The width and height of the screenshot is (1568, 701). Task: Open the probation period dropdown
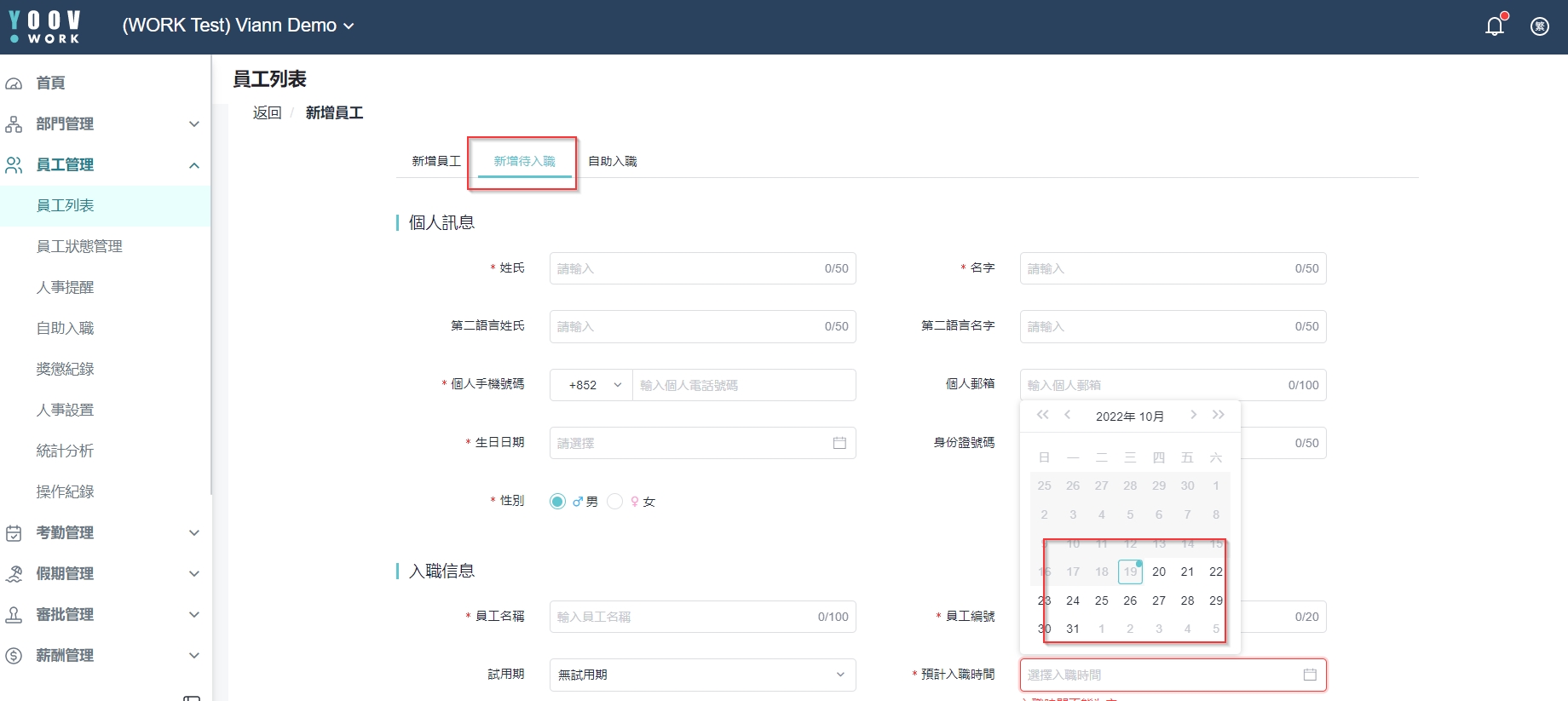[x=702, y=675]
